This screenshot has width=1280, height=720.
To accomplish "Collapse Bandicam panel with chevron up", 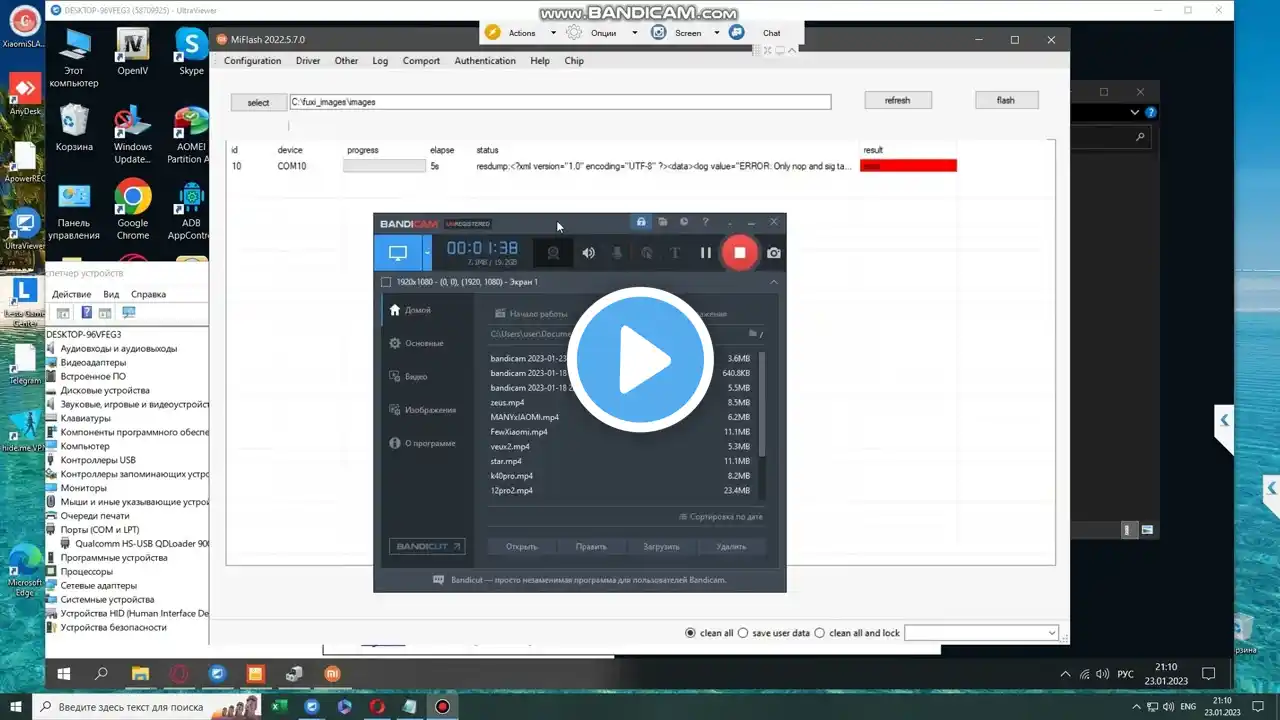I will point(773,282).
